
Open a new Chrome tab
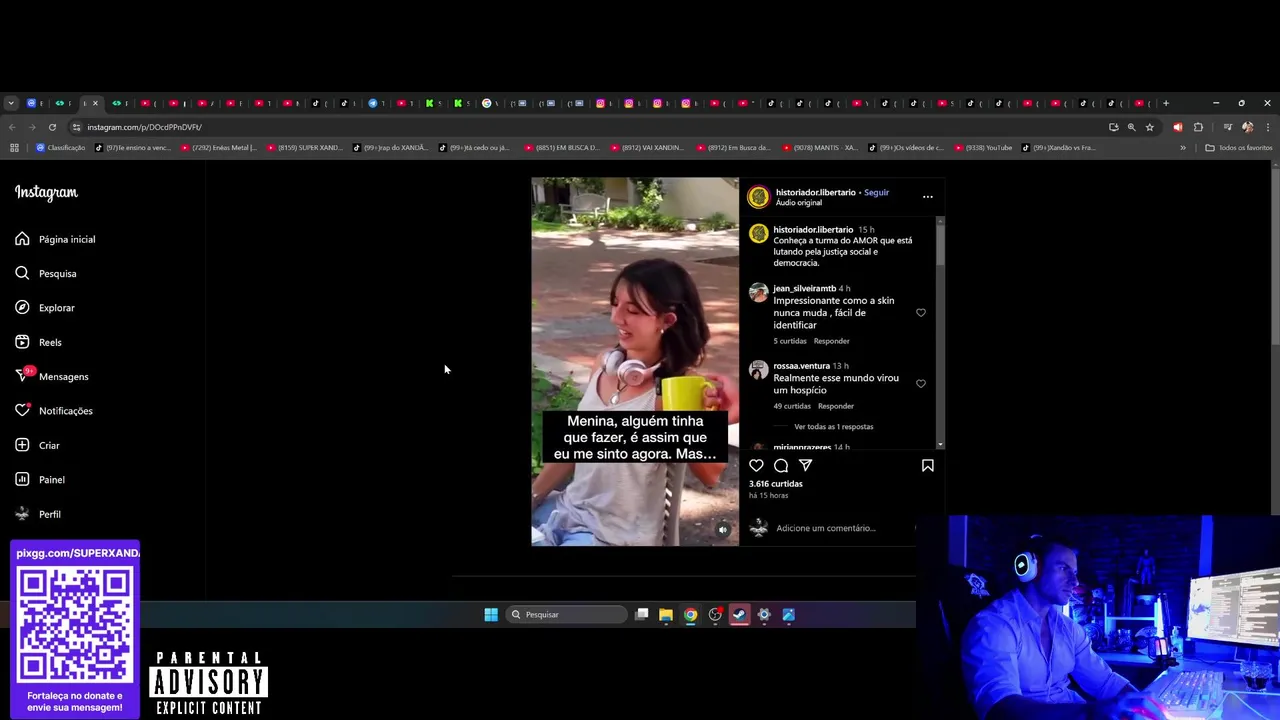pyautogui.click(x=1165, y=103)
